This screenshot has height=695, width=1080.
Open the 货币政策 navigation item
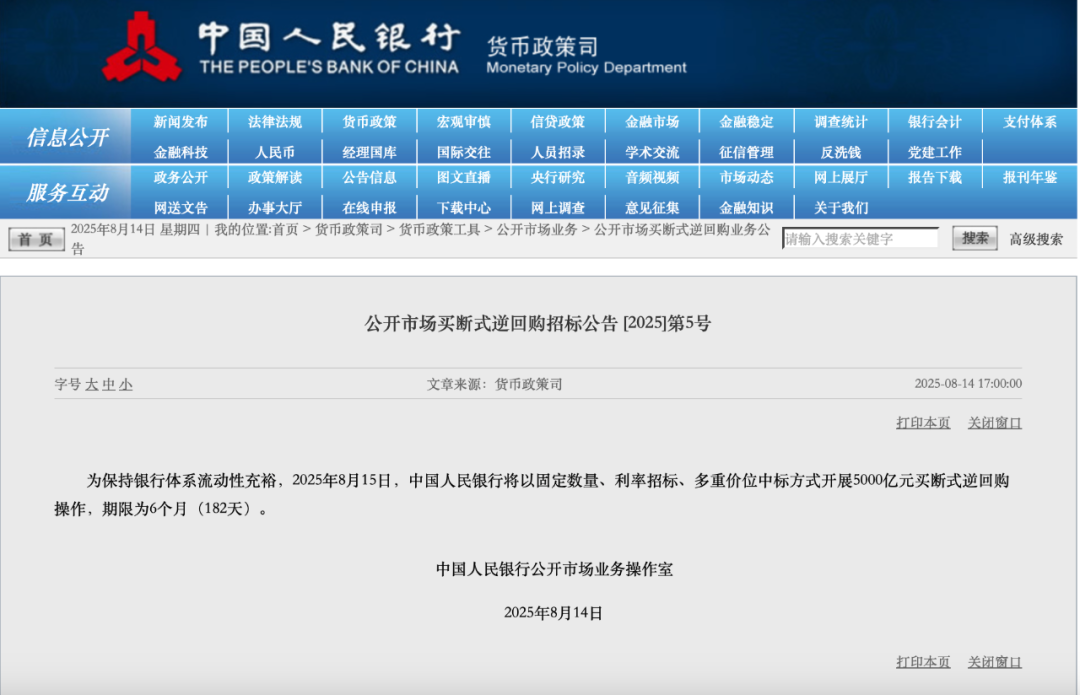coord(369,122)
